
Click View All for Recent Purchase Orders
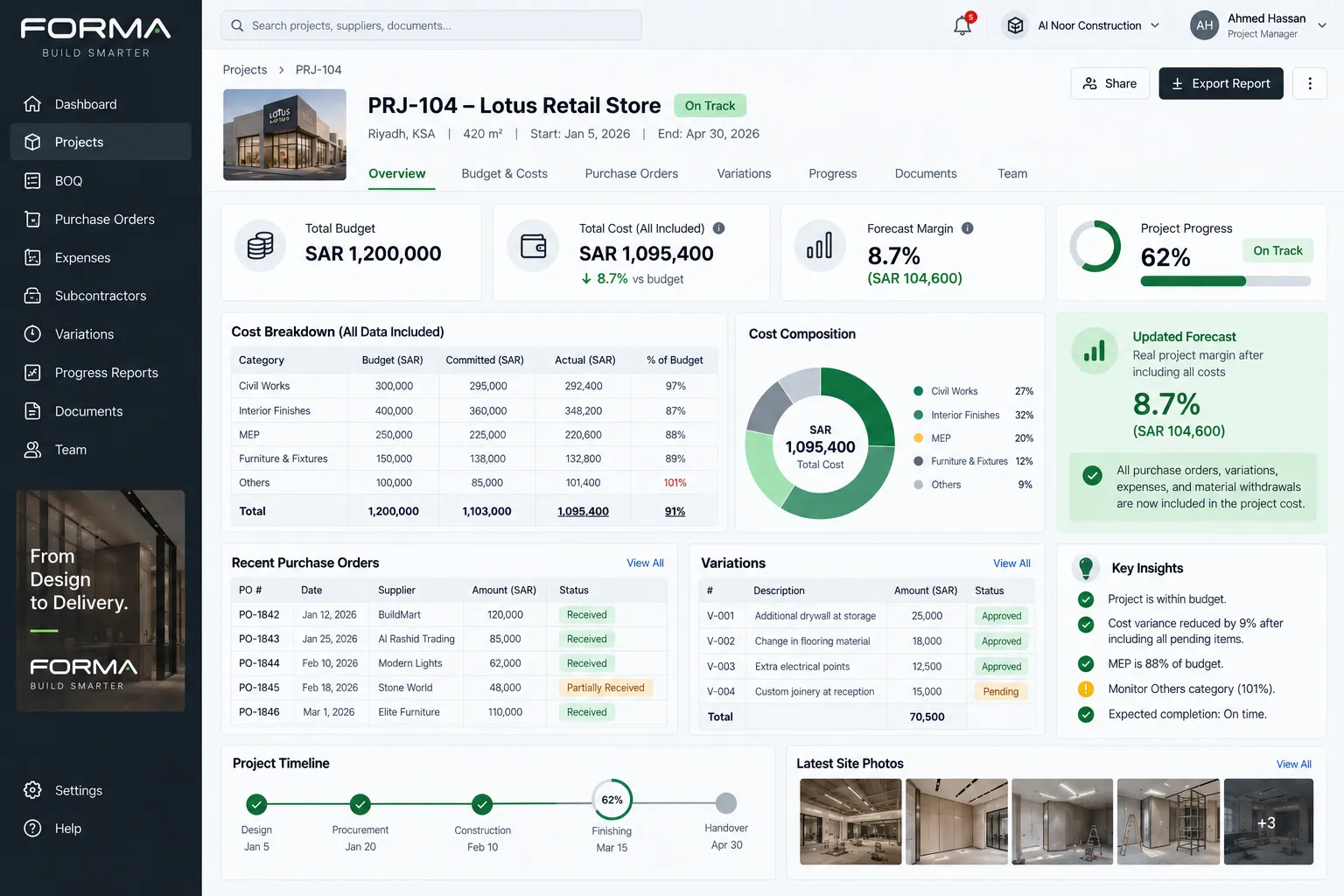[x=645, y=563]
